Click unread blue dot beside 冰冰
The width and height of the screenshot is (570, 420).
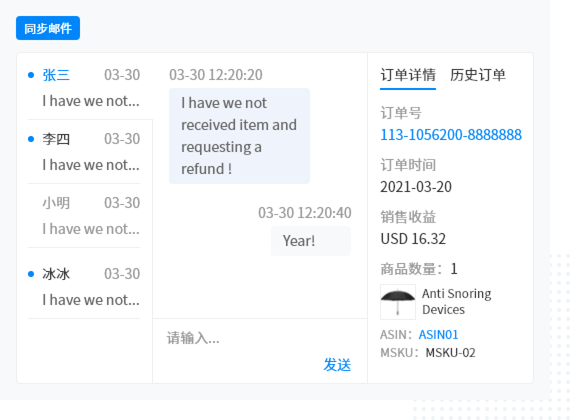coord(31,274)
